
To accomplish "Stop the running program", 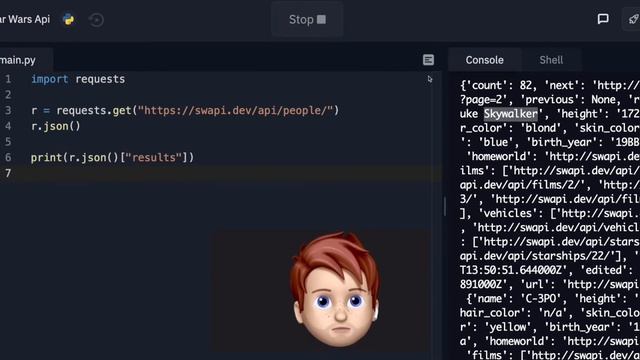I will 307,20.
